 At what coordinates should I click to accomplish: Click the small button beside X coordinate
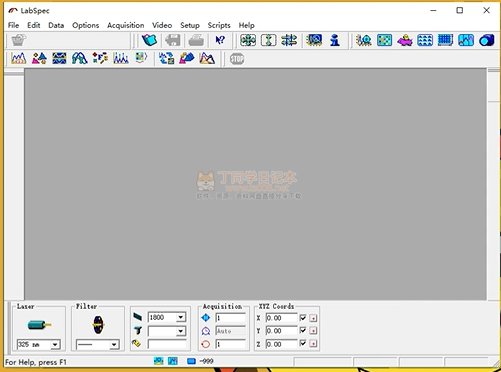(313, 318)
